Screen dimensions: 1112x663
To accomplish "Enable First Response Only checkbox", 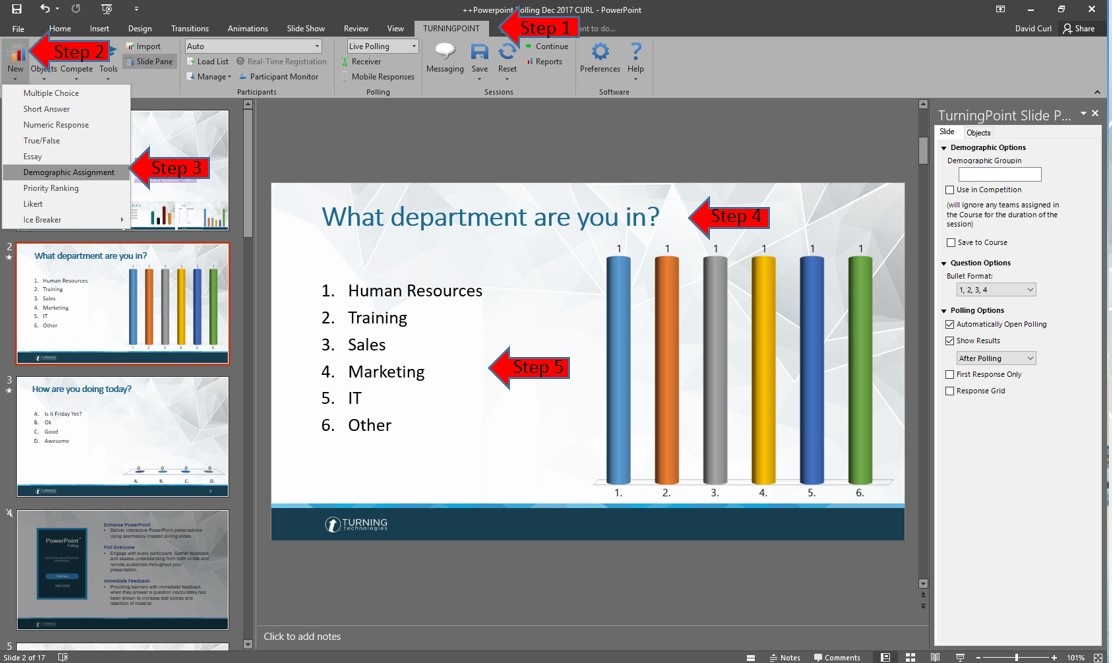I will click(x=950, y=374).
